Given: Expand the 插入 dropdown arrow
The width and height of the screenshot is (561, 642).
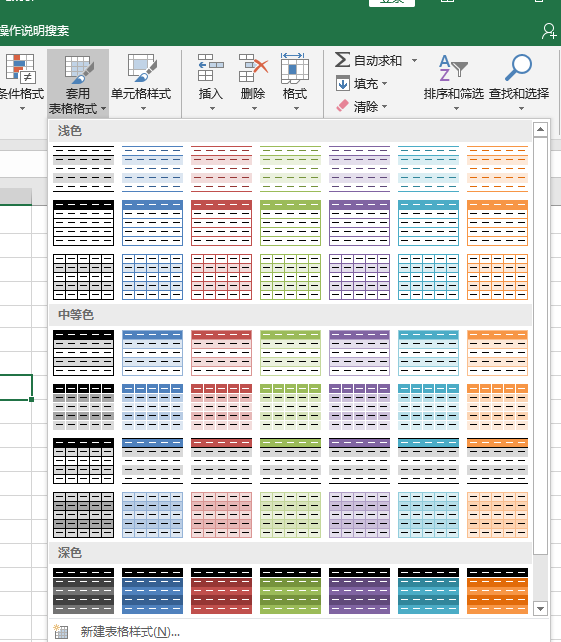Looking at the screenshot, I should 212,109.
